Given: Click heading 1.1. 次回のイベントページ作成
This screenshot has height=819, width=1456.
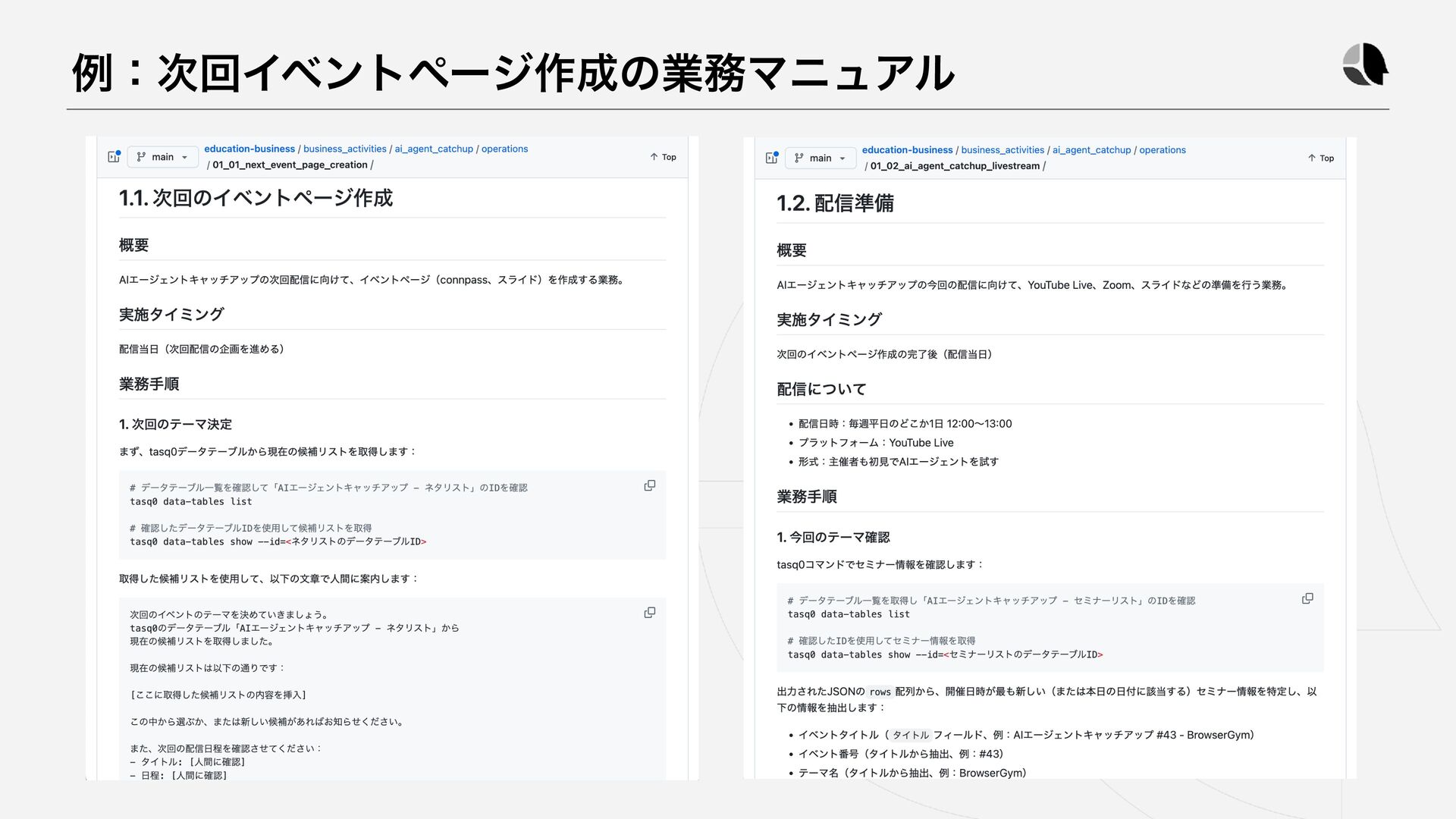Looking at the screenshot, I should pos(256,198).
